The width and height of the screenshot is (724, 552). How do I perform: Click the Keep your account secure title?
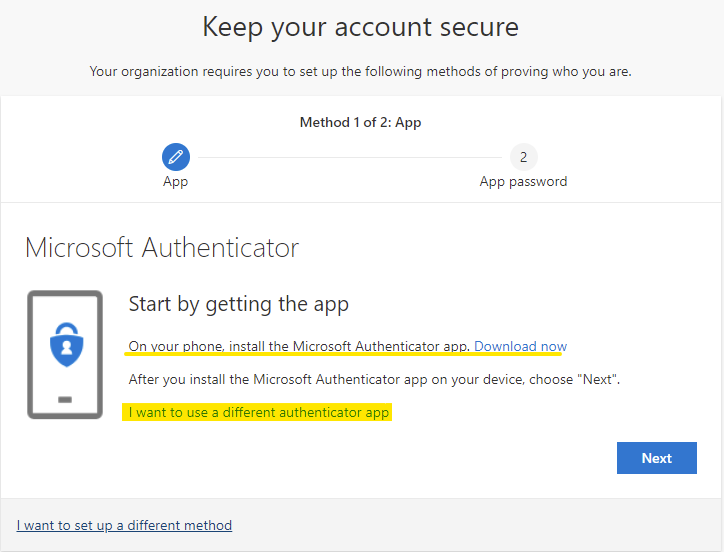(x=361, y=27)
